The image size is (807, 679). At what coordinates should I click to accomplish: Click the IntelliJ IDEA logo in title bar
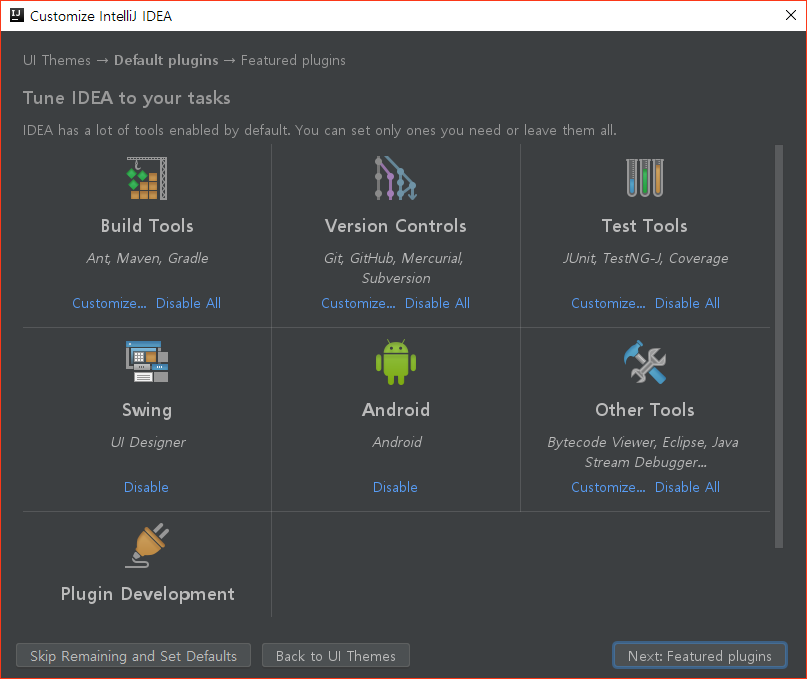[16, 15]
